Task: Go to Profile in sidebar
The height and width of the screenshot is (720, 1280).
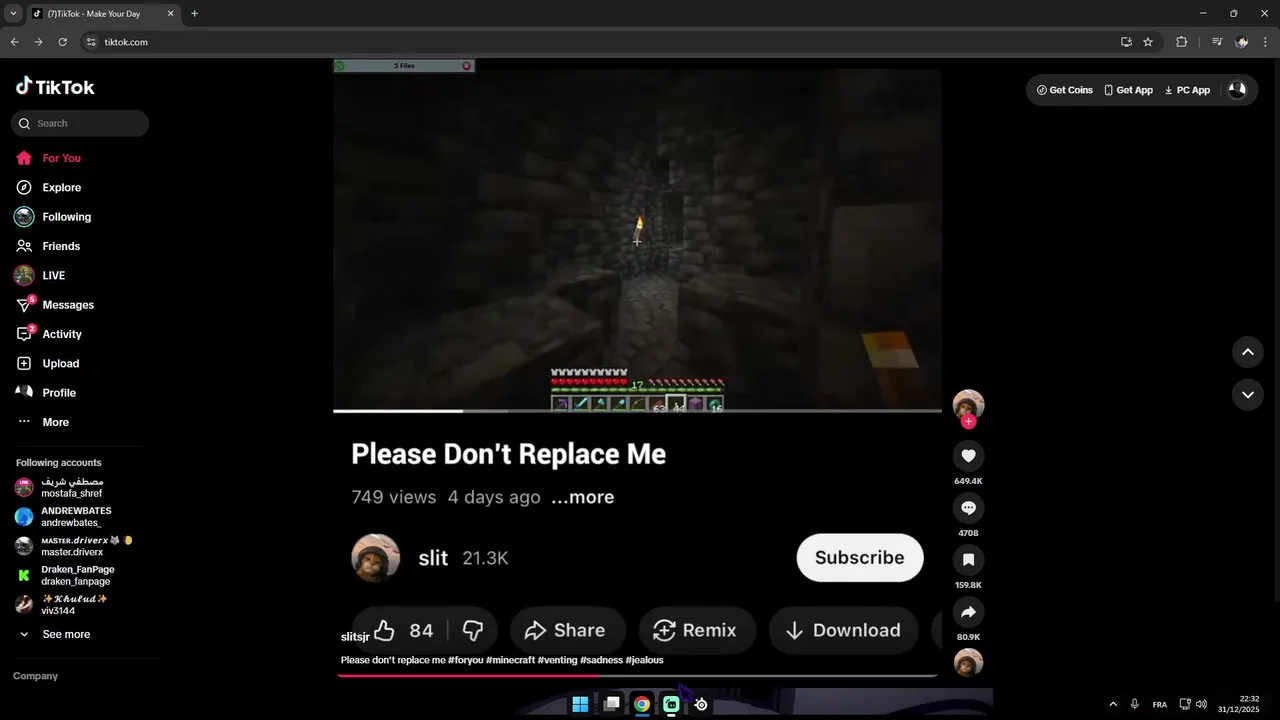Action: (x=46, y=393)
